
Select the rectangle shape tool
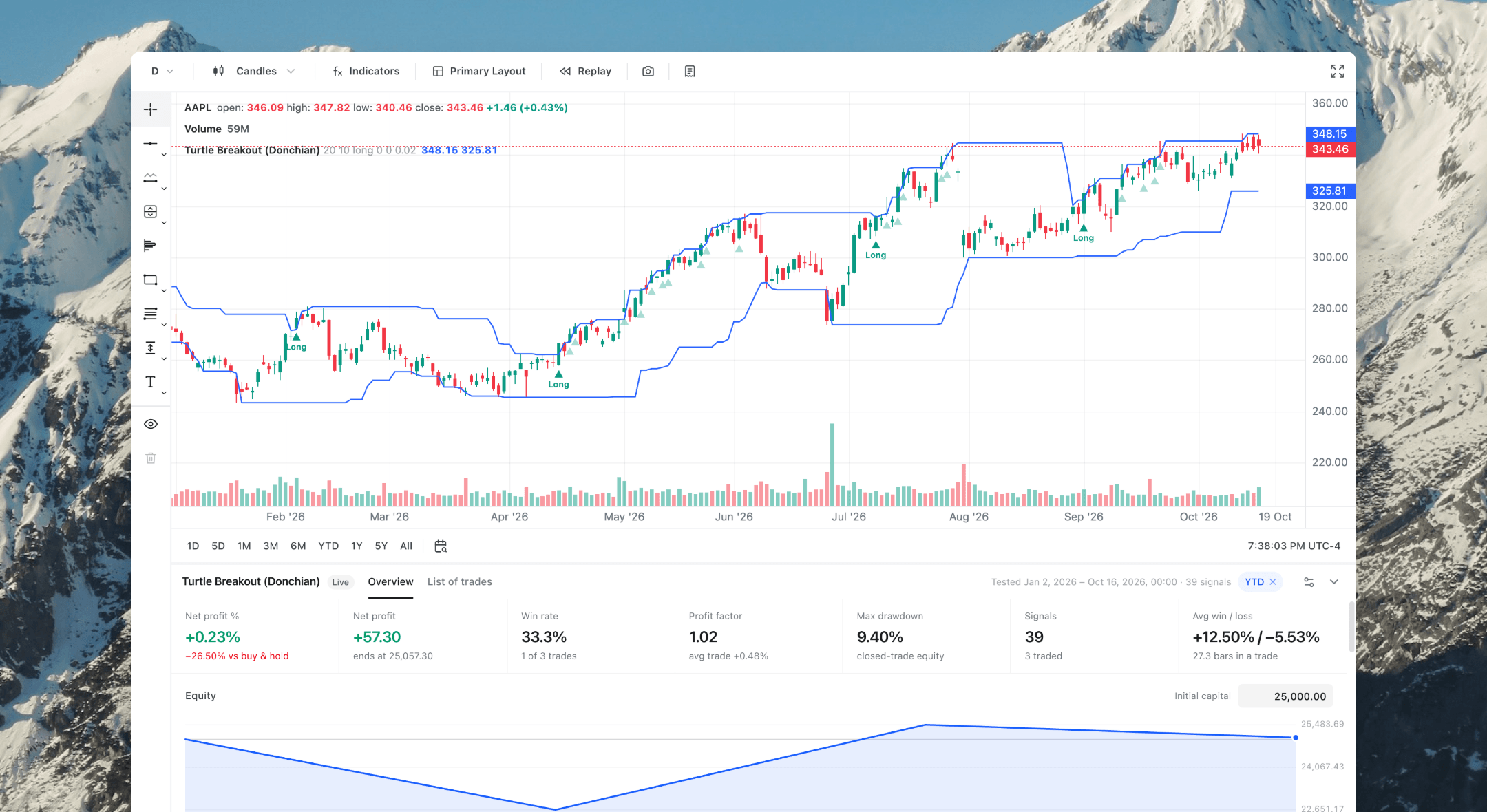(150, 279)
